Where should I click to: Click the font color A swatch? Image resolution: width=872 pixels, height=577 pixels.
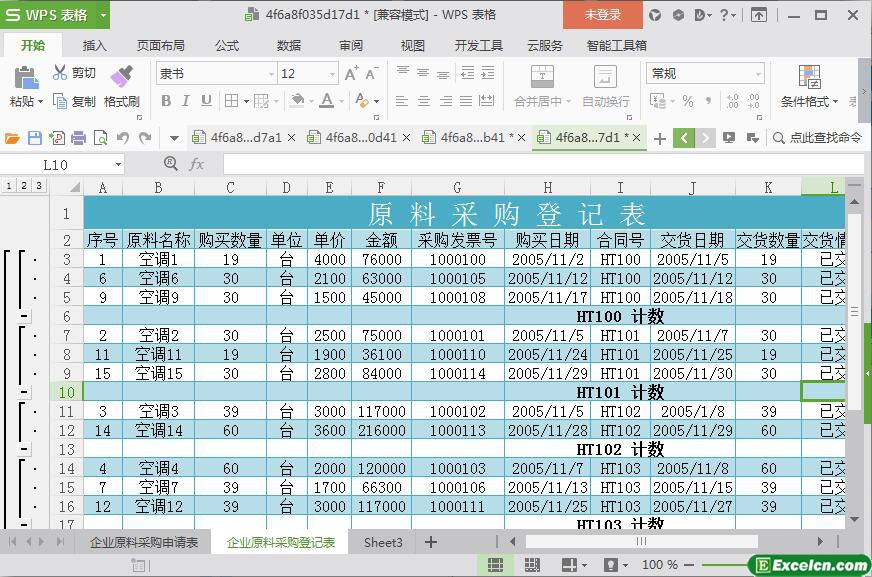[326, 101]
